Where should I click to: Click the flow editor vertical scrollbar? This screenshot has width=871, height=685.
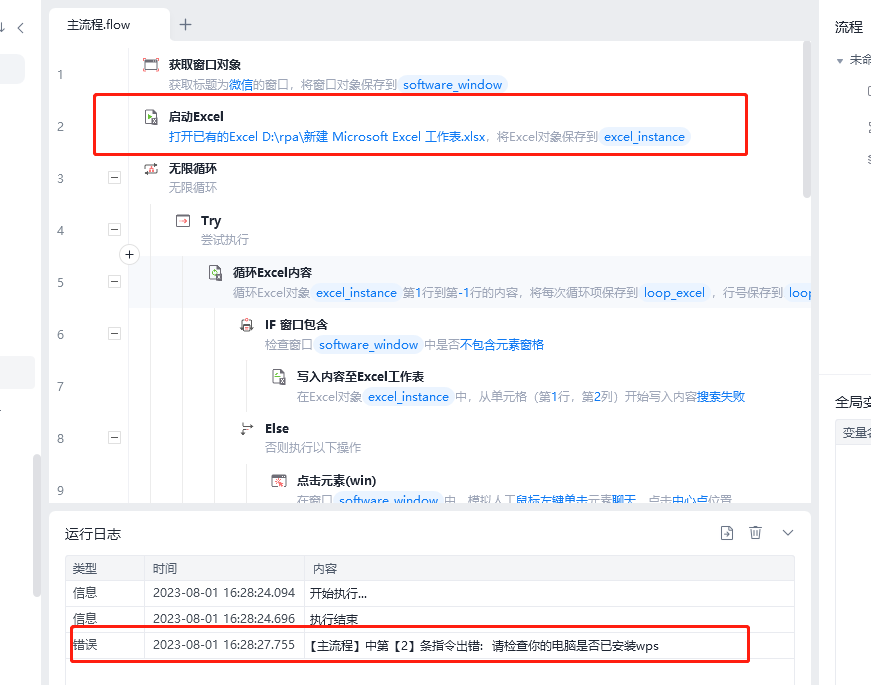click(x=807, y=119)
